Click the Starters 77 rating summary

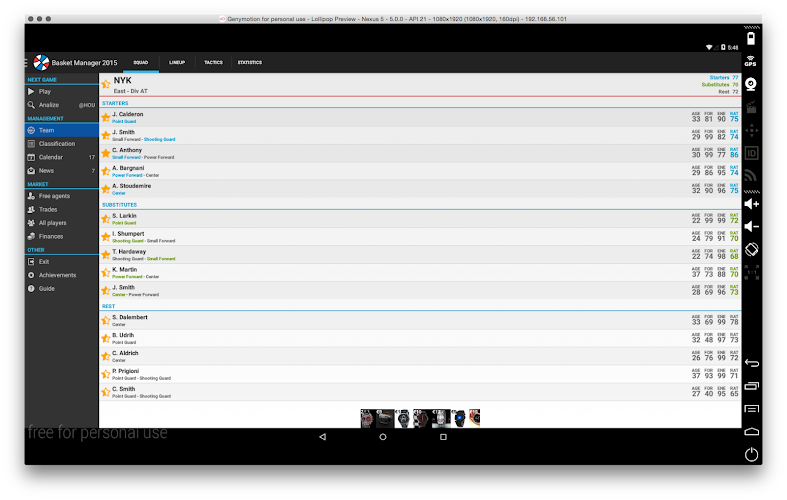724,78
